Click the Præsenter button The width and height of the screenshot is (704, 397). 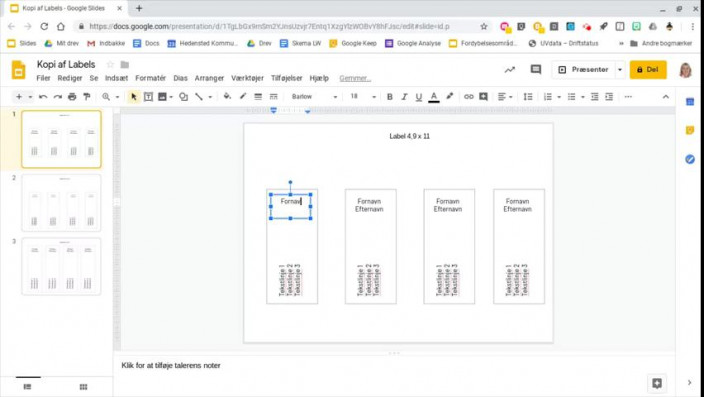point(583,70)
